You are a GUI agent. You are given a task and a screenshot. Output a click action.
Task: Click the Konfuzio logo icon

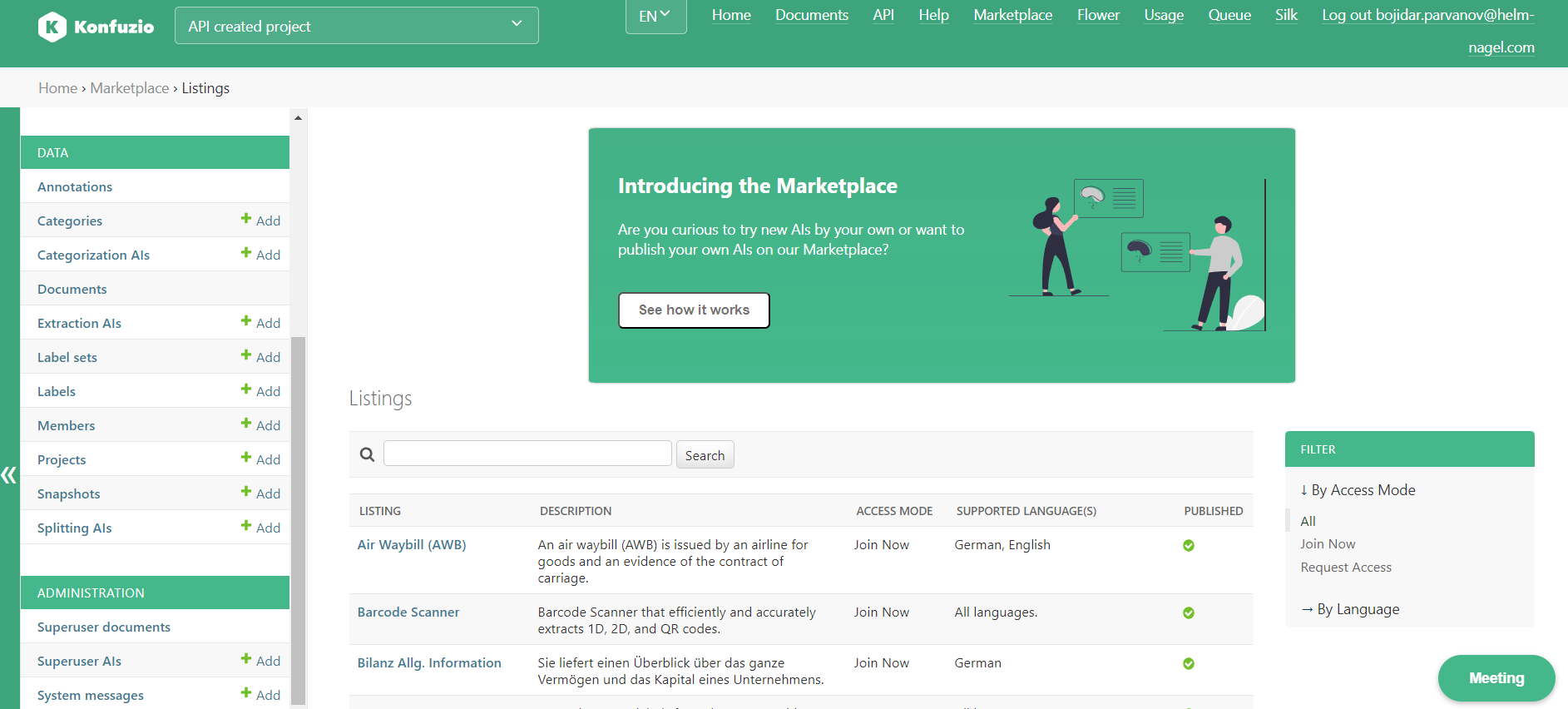coord(52,27)
